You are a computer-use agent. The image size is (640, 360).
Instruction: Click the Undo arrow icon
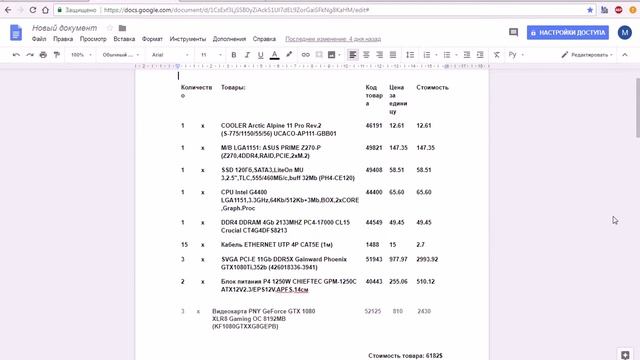coord(16,55)
